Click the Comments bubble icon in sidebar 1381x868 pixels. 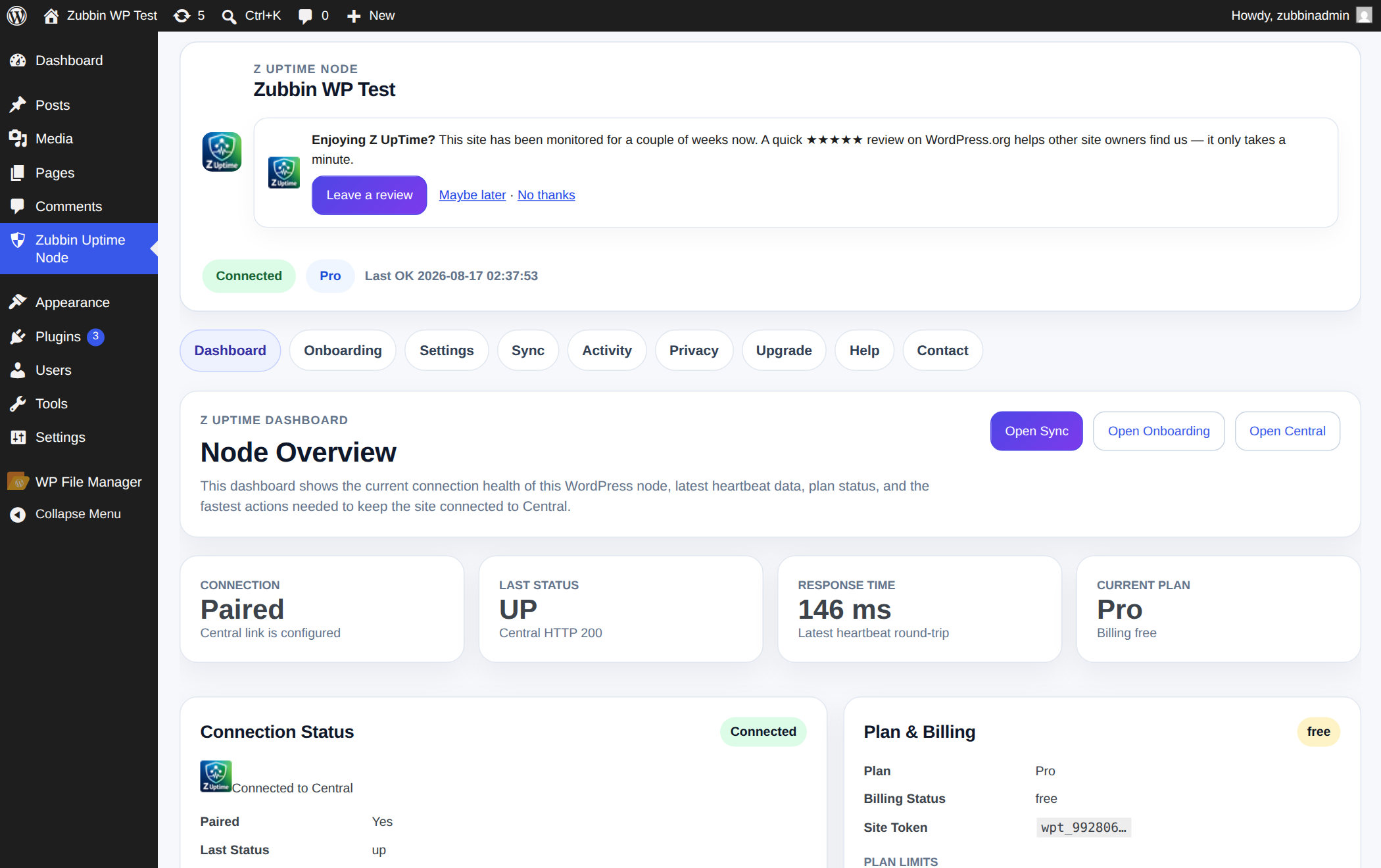tap(18, 206)
